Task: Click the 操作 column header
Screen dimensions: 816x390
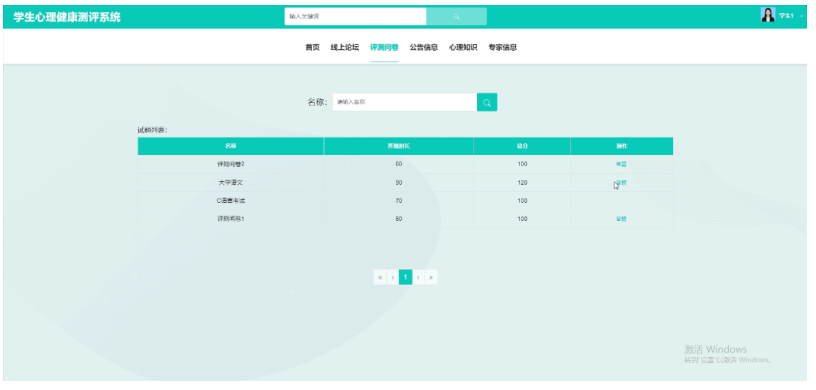Action: point(622,146)
